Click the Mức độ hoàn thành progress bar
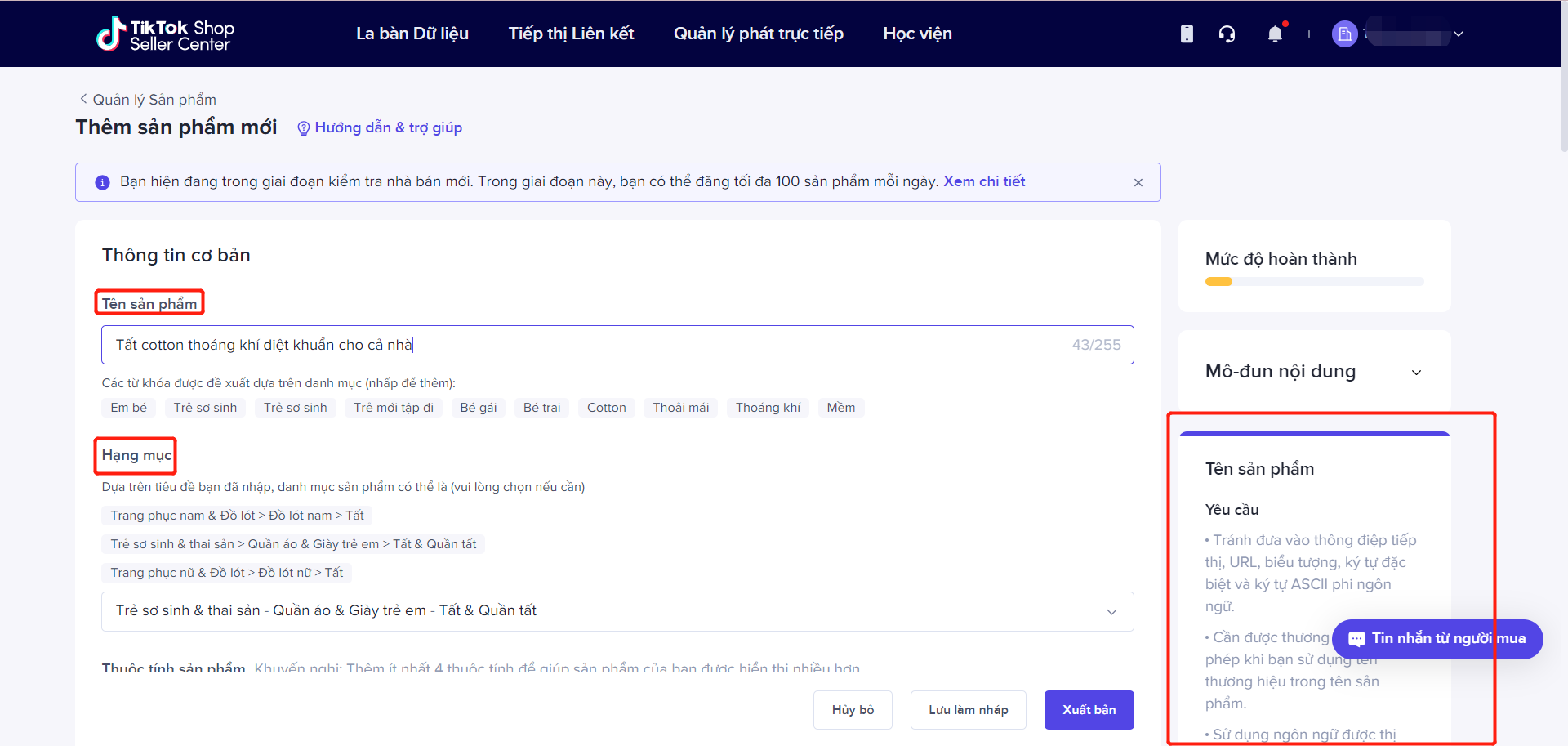 point(1313,281)
